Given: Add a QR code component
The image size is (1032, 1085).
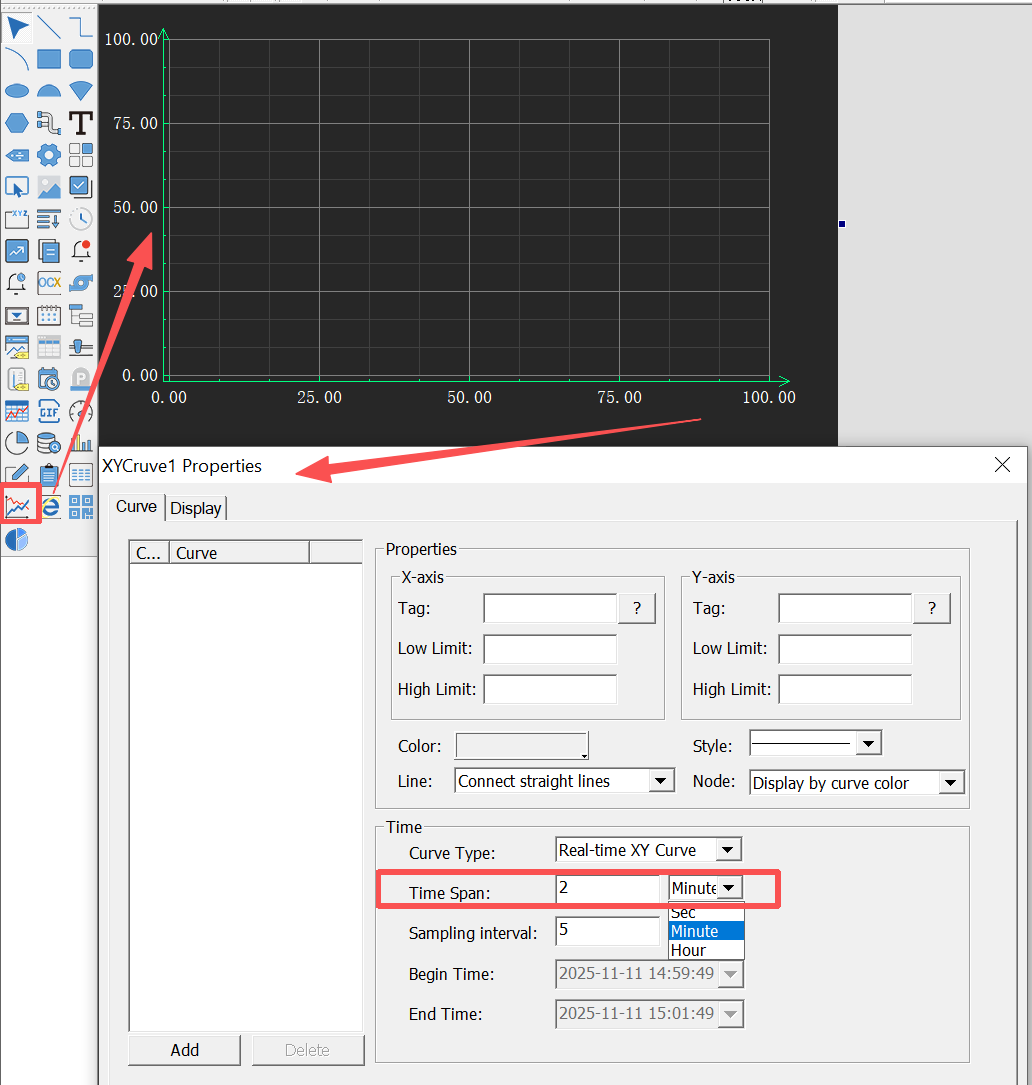Looking at the screenshot, I should (x=81, y=506).
